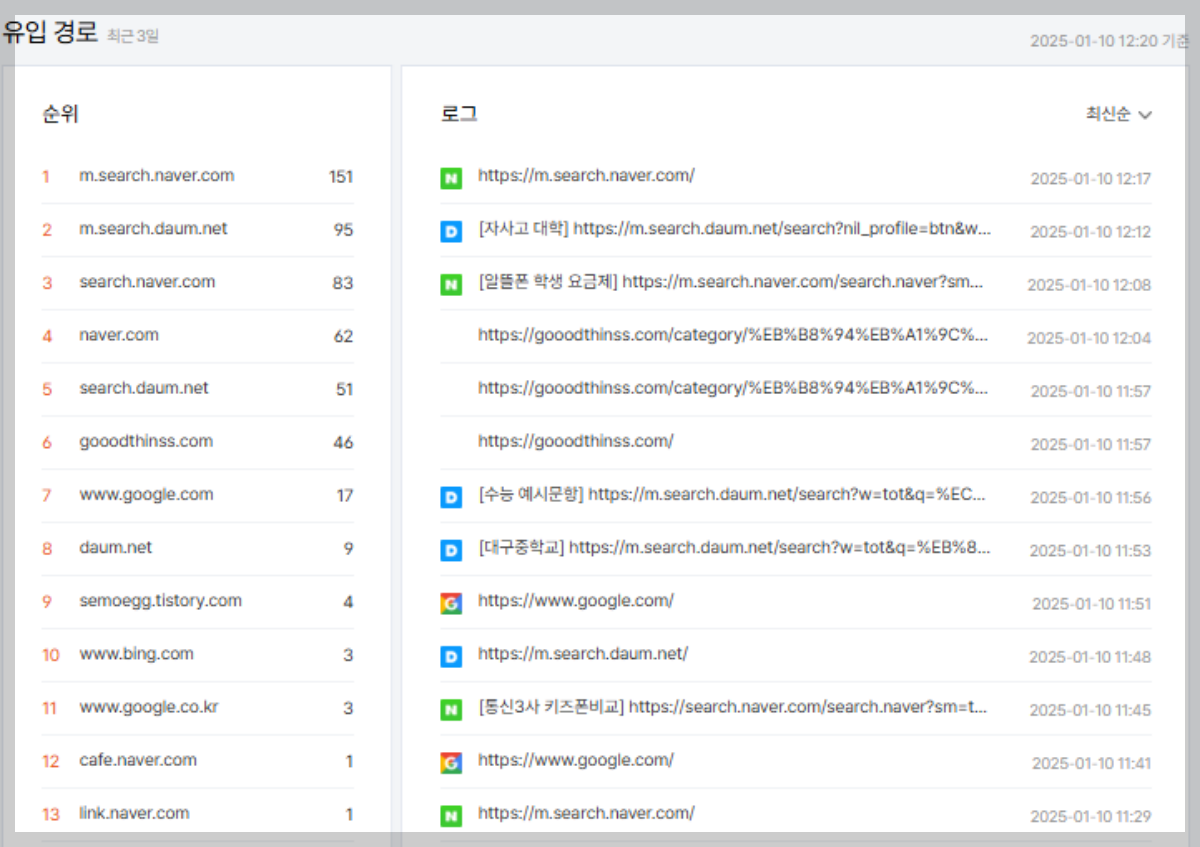1200x847 pixels.
Task: Click the Daum icon beside 대구중학교 log
Action: pyautogui.click(x=451, y=549)
